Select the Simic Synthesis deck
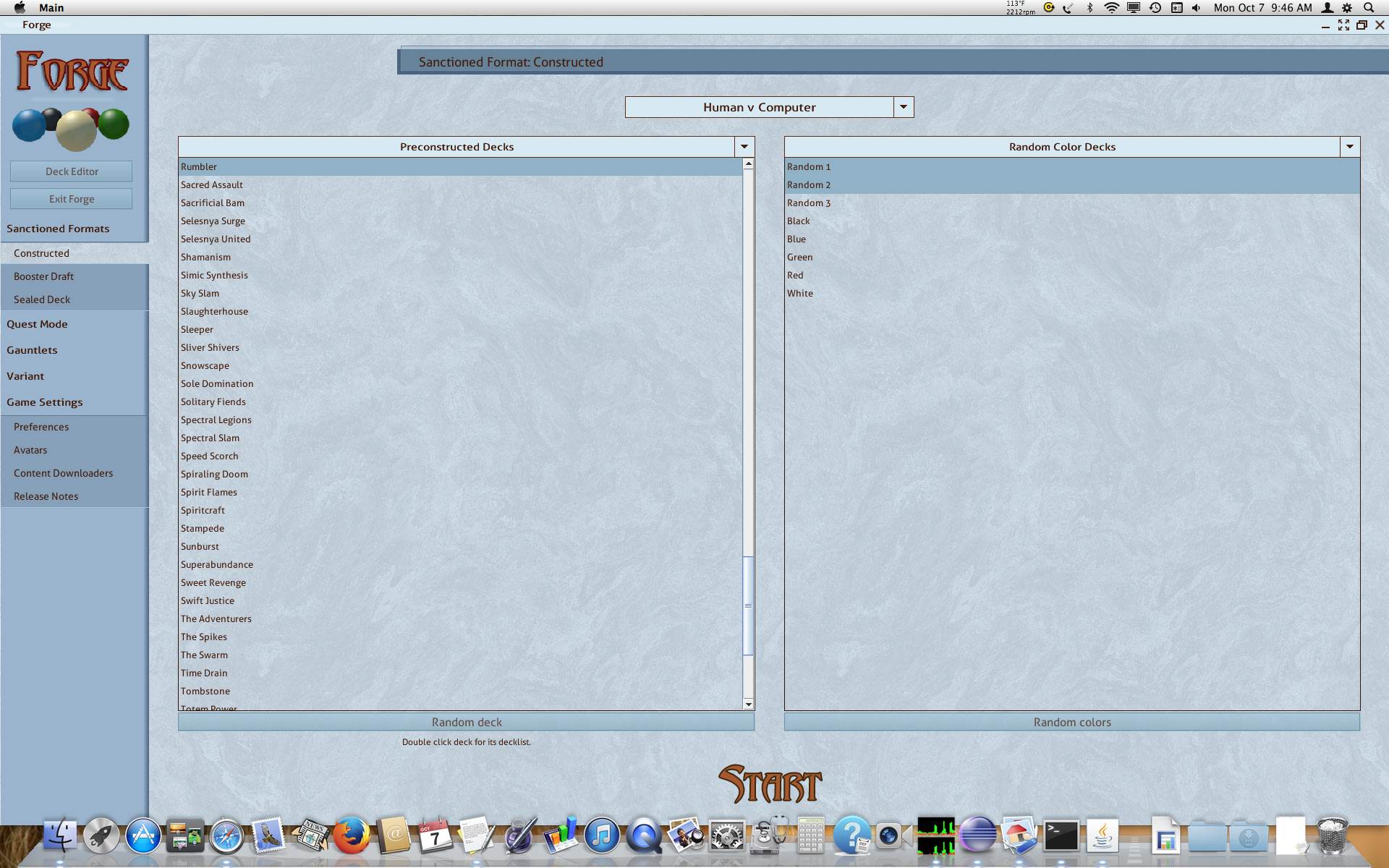This screenshot has width=1389, height=868. (214, 275)
